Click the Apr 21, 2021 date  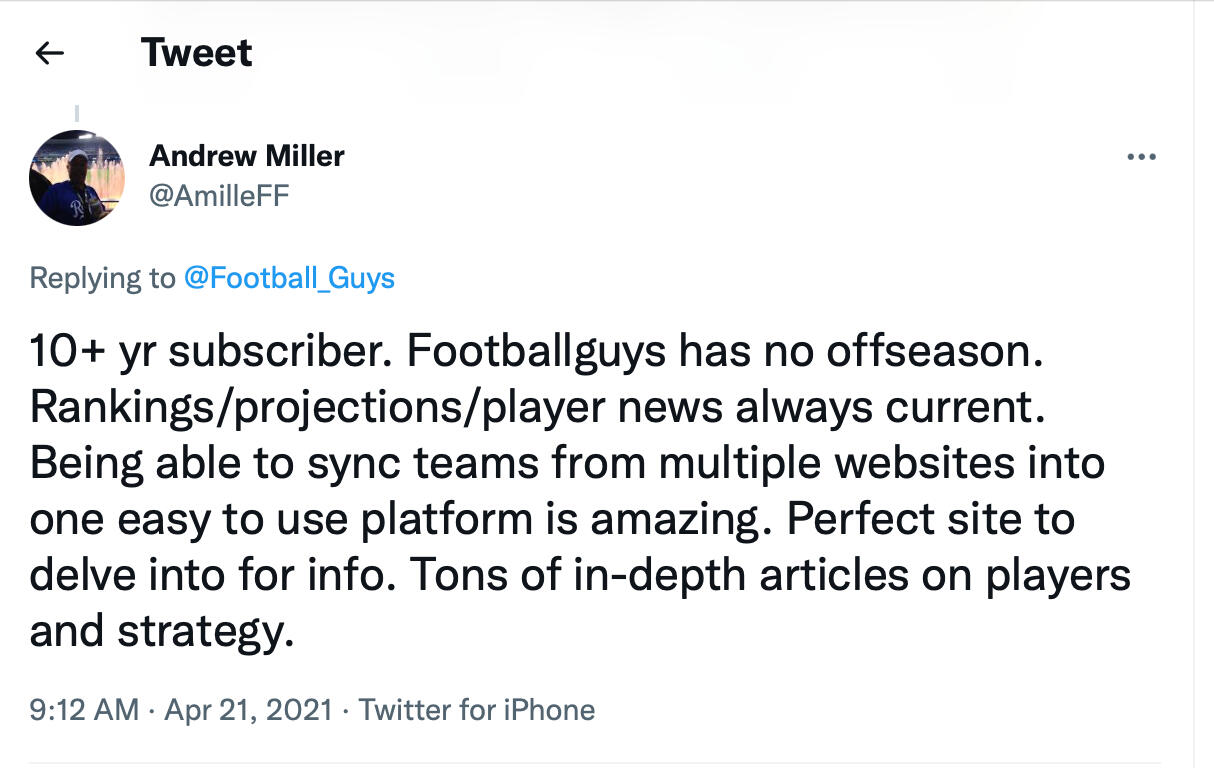[x=248, y=710]
